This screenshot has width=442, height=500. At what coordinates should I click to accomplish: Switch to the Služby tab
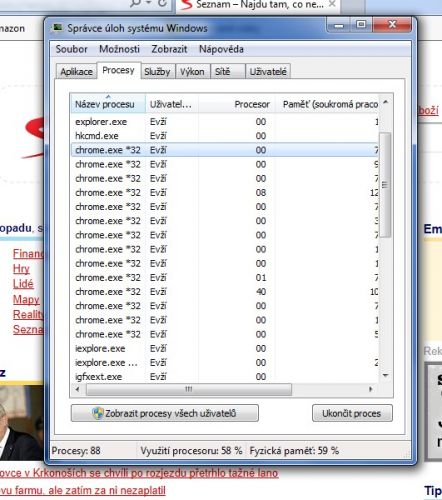tap(157, 72)
